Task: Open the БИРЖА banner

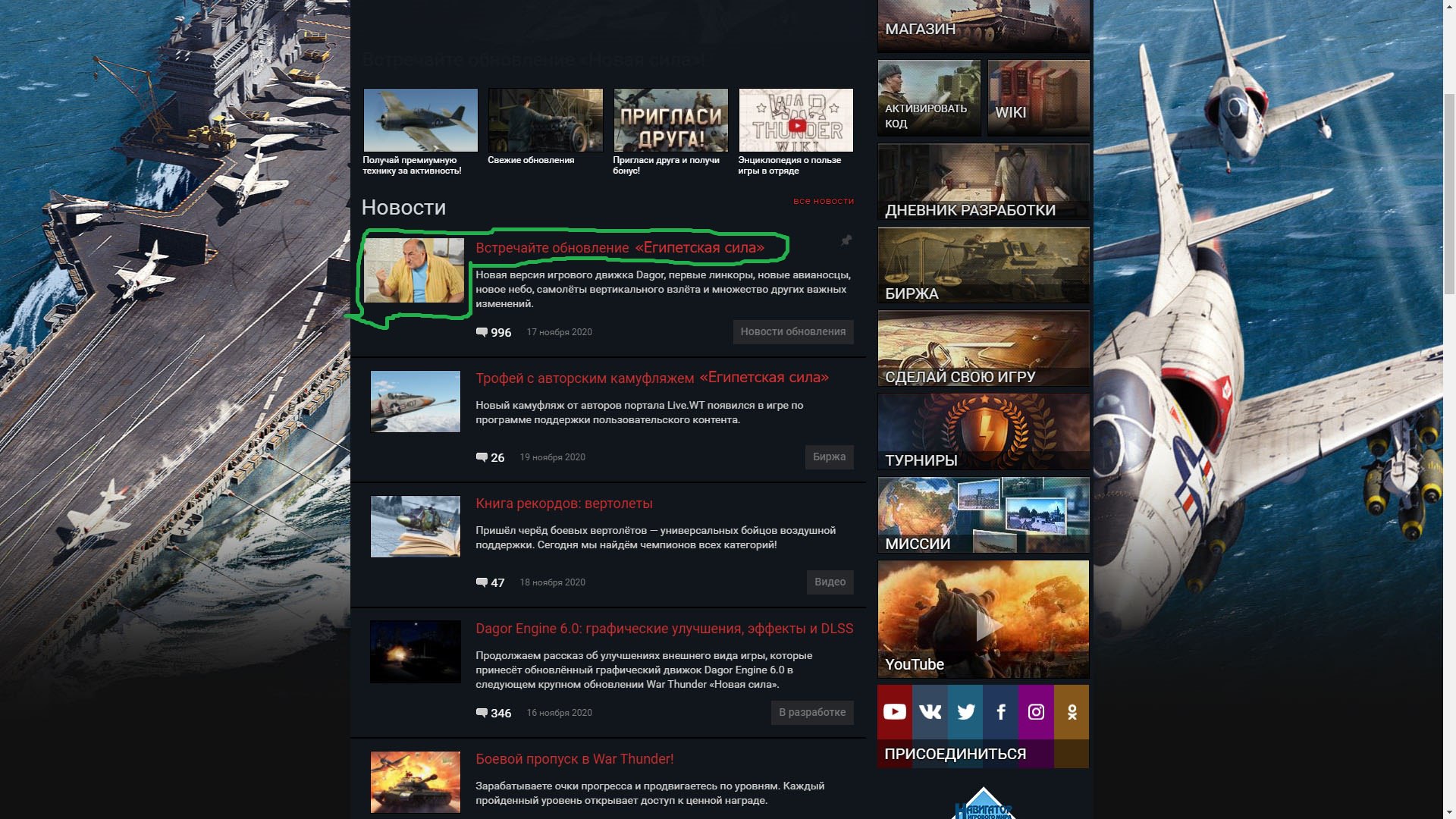Action: pyautogui.click(x=984, y=265)
